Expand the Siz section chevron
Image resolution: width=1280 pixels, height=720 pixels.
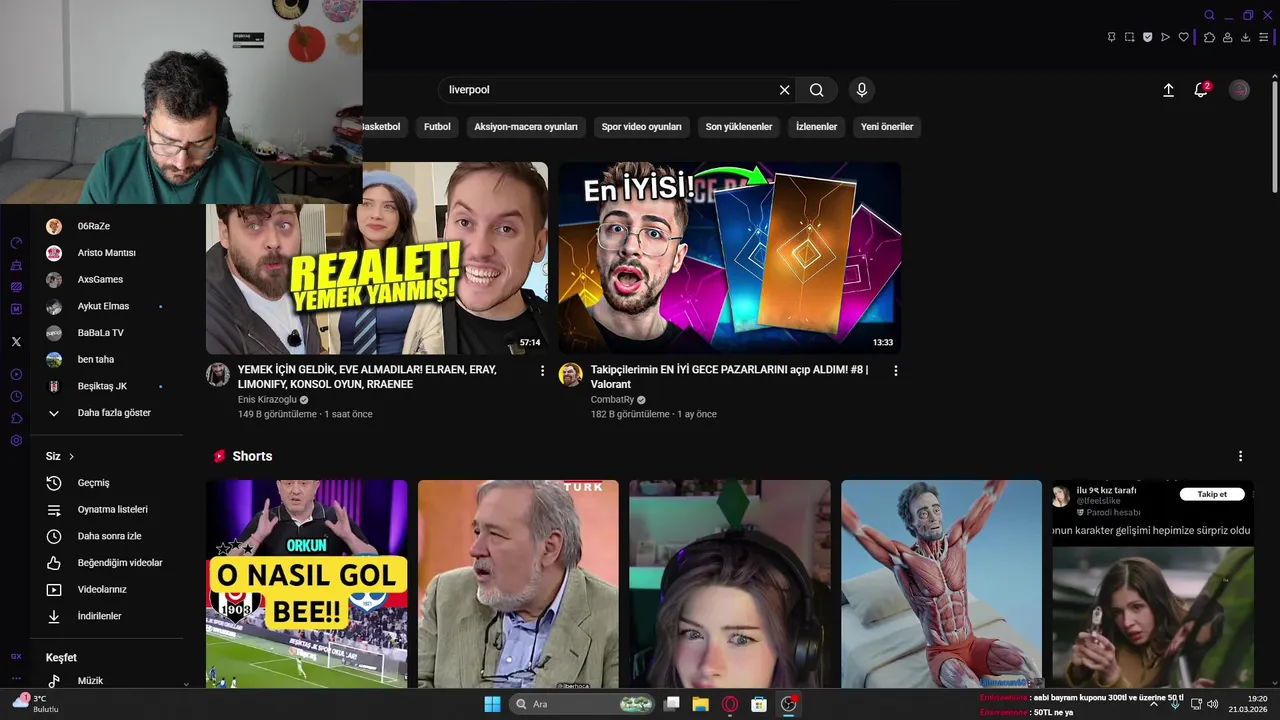[x=71, y=457]
